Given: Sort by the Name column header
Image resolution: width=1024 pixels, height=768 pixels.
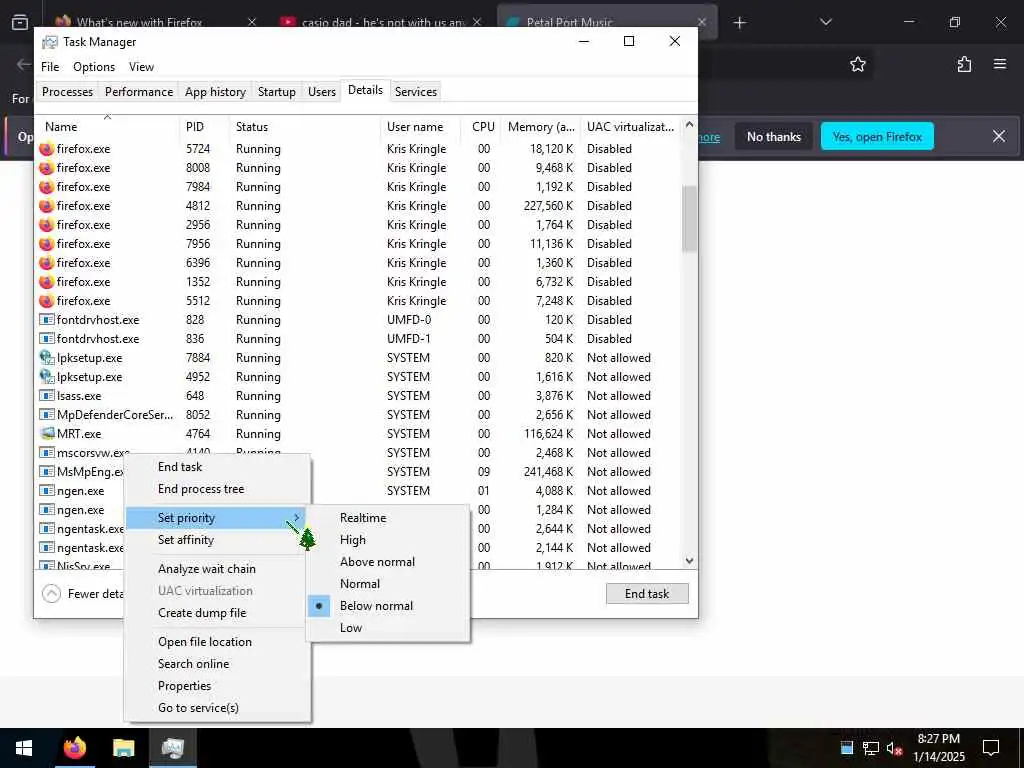Looking at the screenshot, I should tap(108, 127).
